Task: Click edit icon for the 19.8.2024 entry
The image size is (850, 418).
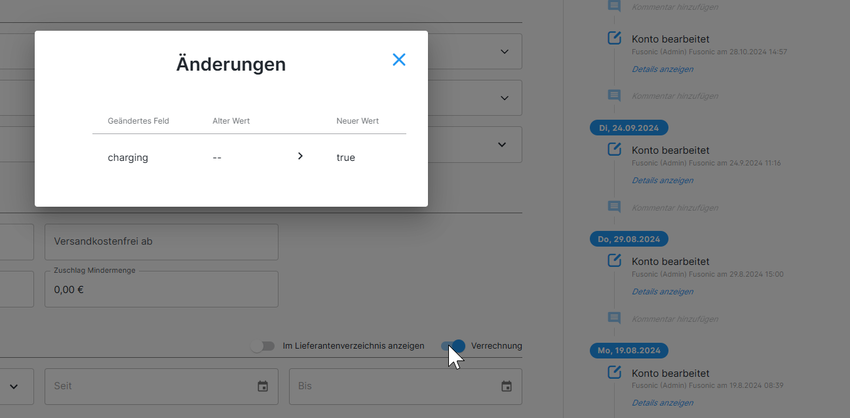Action: point(614,372)
